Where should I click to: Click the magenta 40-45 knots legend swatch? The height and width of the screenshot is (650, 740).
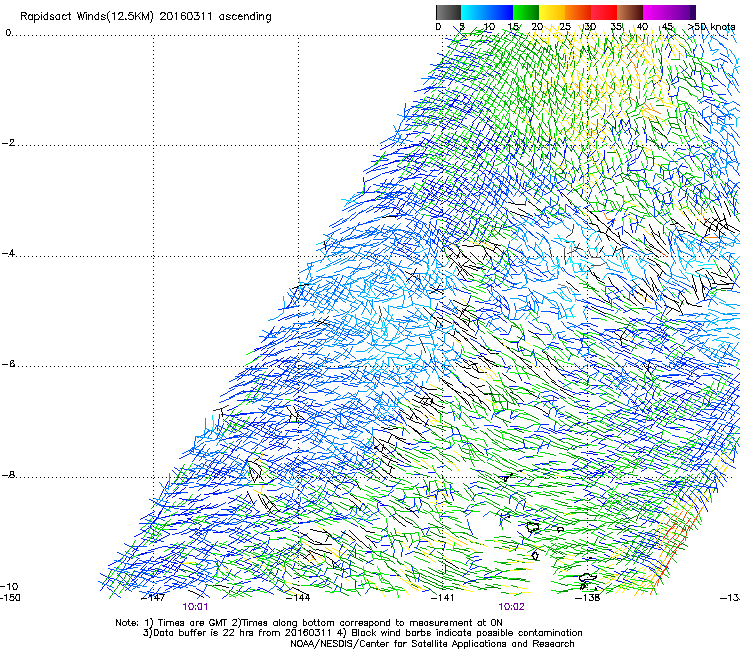click(656, 12)
